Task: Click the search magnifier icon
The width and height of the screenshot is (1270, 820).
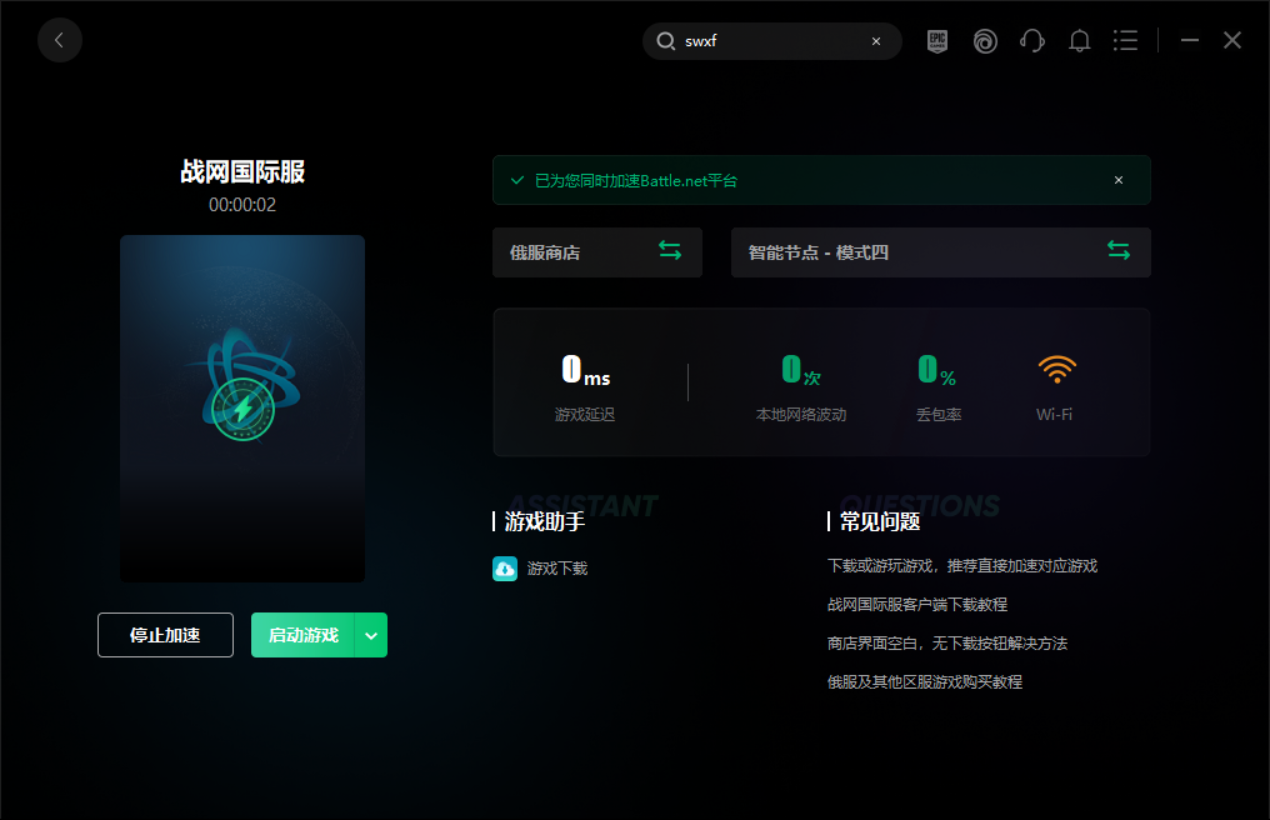Action: click(665, 41)
